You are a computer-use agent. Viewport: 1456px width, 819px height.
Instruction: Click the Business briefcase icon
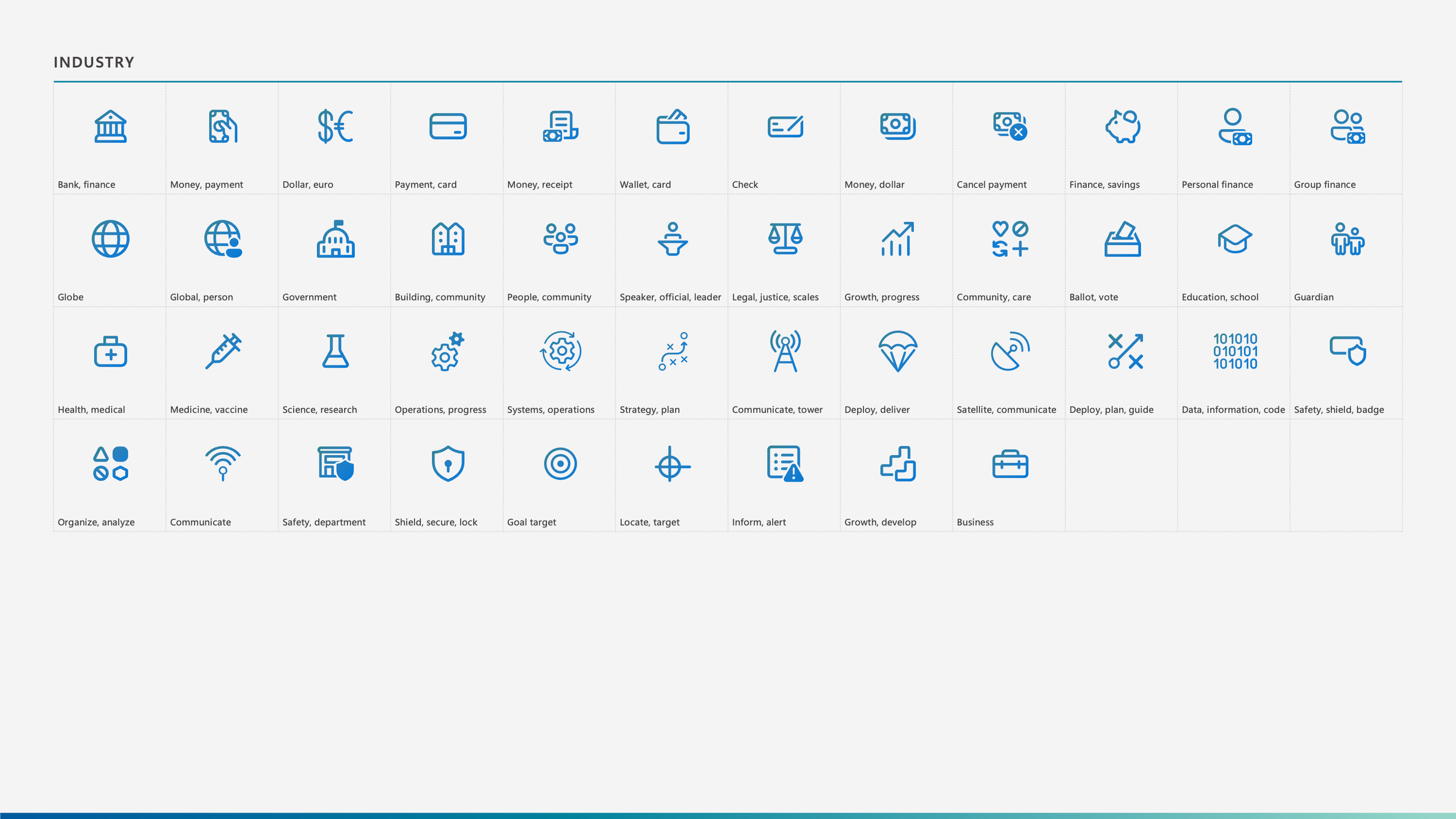pos(1010,464)
